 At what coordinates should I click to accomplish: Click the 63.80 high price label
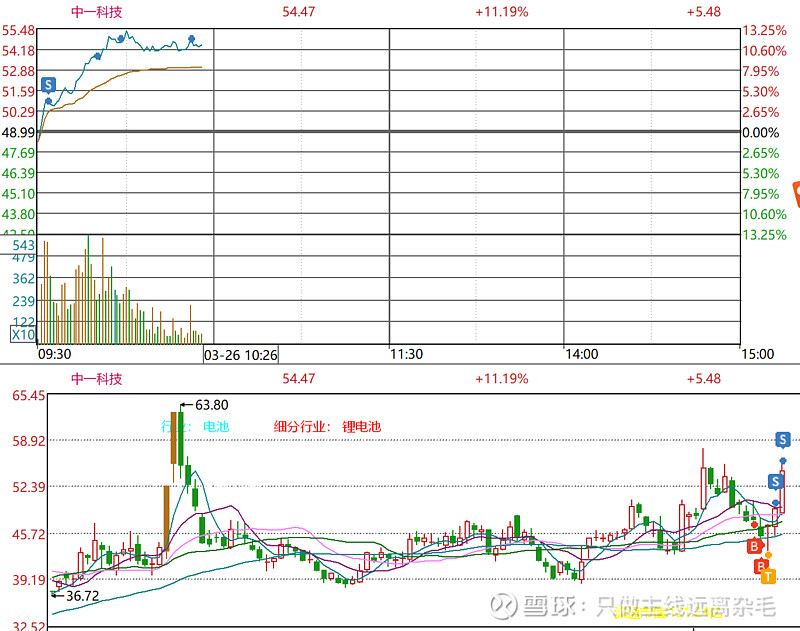[x=212, y=405]
